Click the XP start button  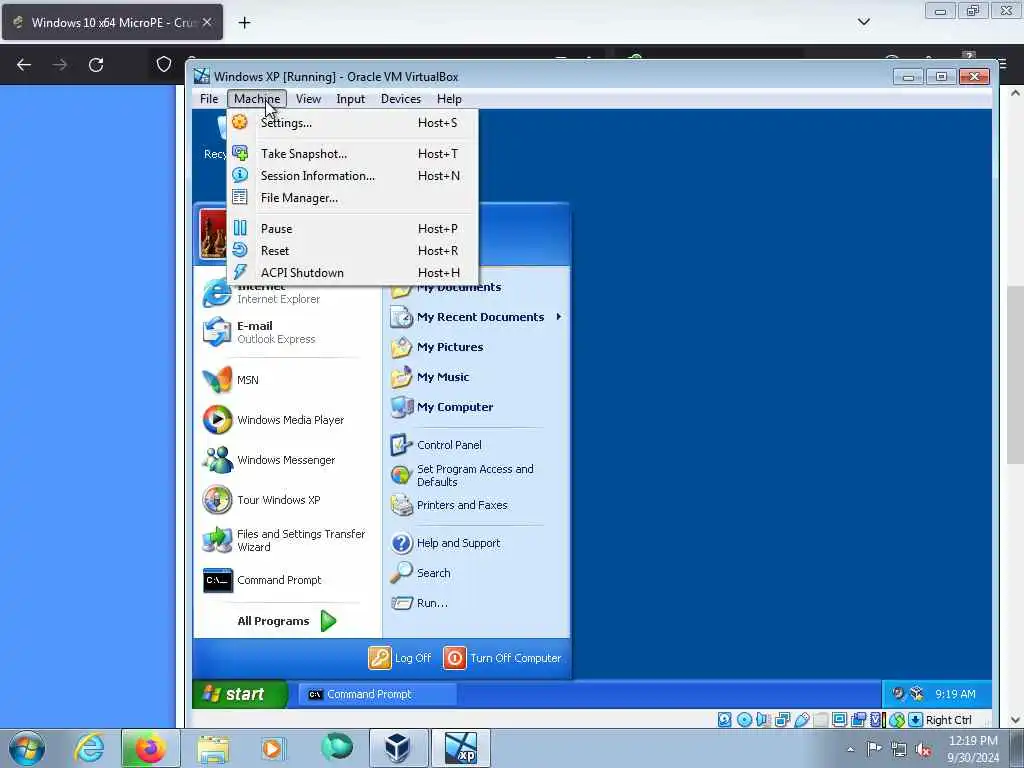(239, 694)
